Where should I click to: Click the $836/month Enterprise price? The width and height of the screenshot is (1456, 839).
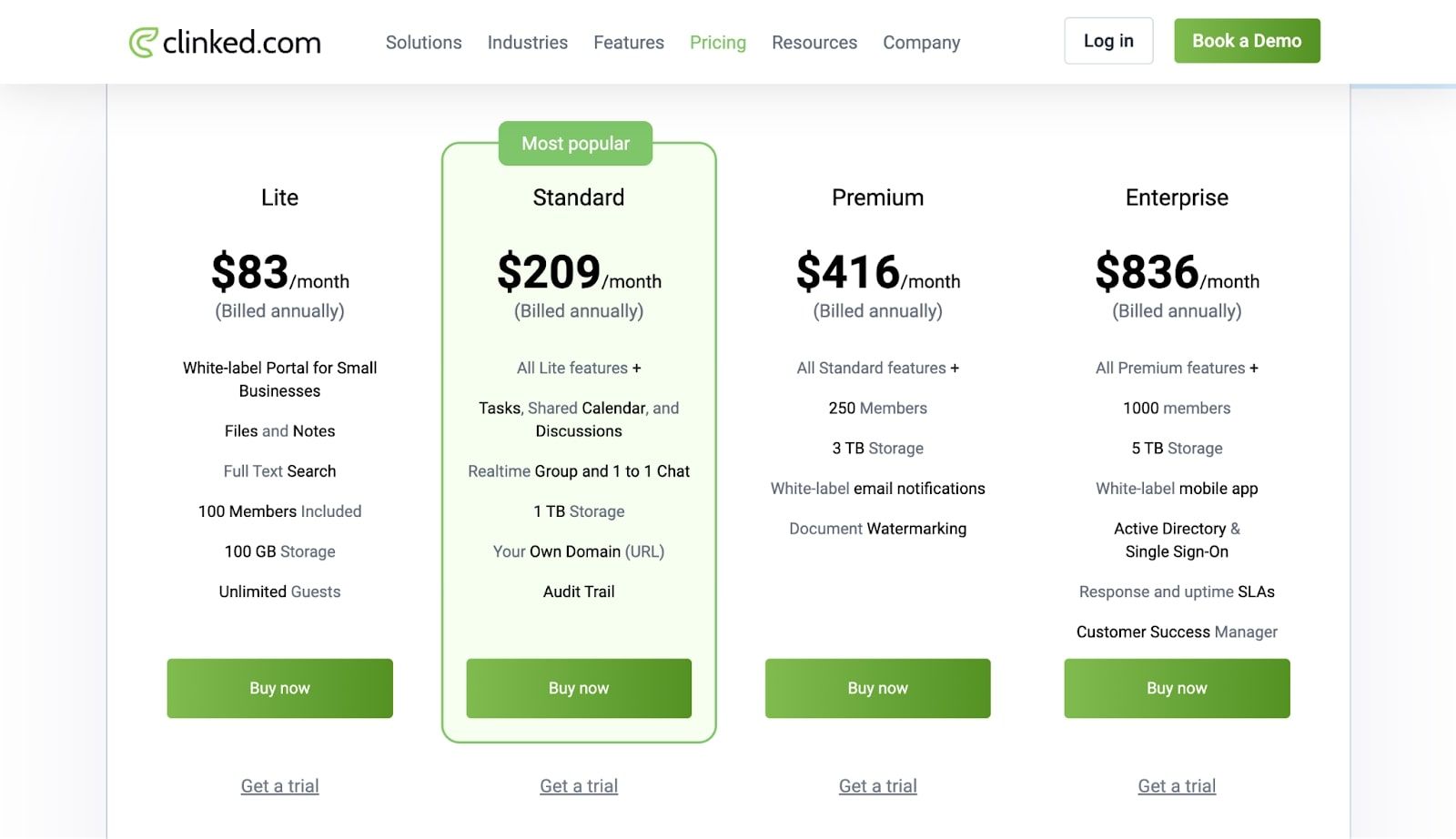1176,272
